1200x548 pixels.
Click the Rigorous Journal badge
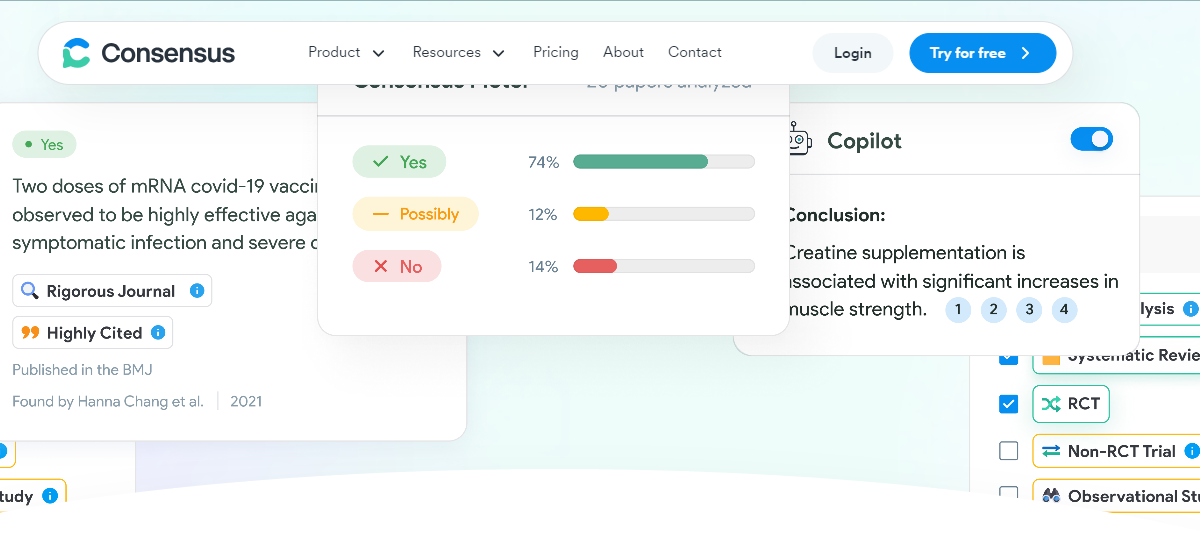(112, 291)
